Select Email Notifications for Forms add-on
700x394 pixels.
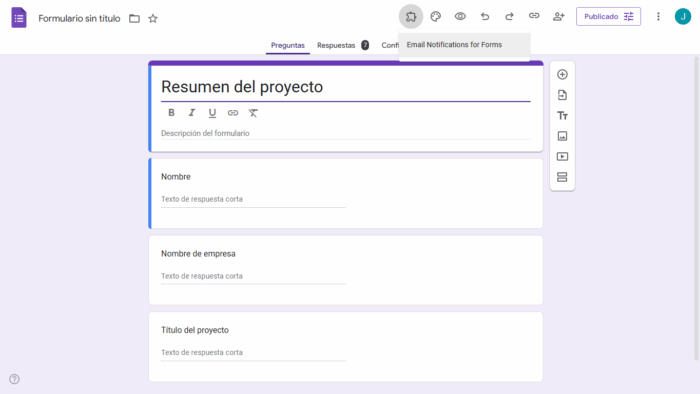pos(464,45)
